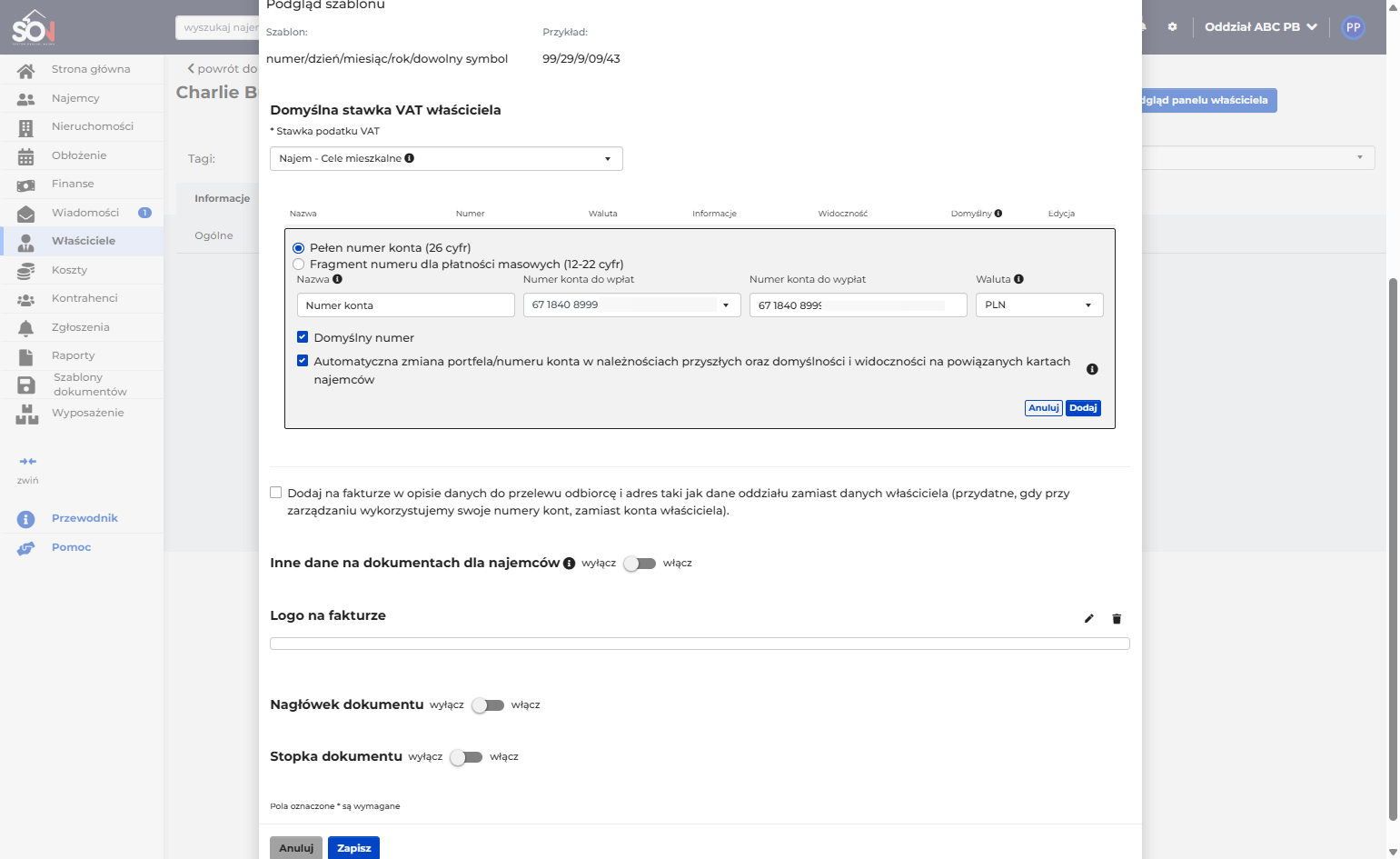The height and width of the screenshot is (859, 1400).
Task: Select the Ogólne tab
Action: click(213, 235)
